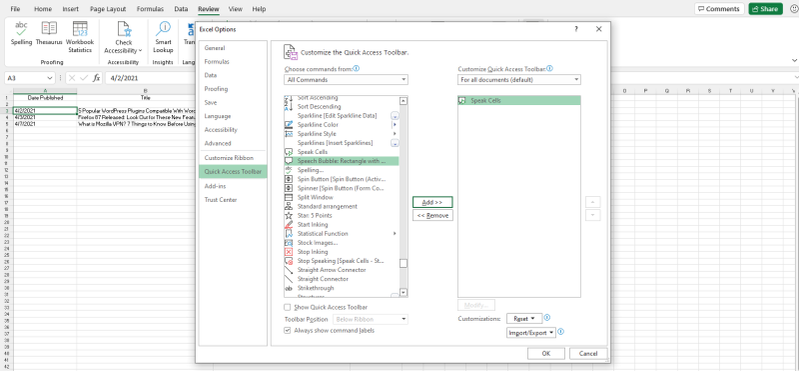799x371 pixels.
Task: Select Standard arrangement command
Action: click(x=341, y=206)
